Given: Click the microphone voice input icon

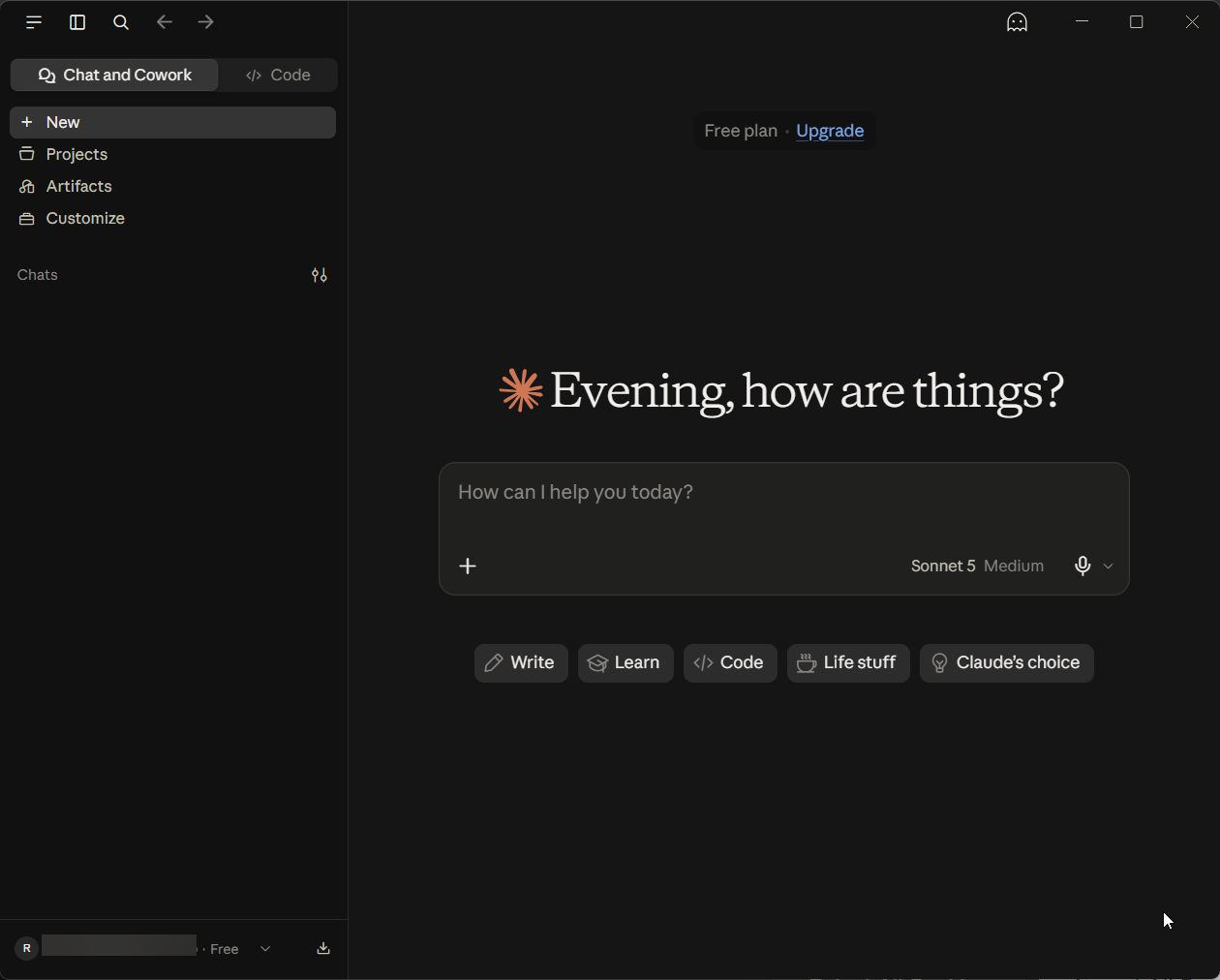Looking at the screenshot, I should click(1083, 566).
